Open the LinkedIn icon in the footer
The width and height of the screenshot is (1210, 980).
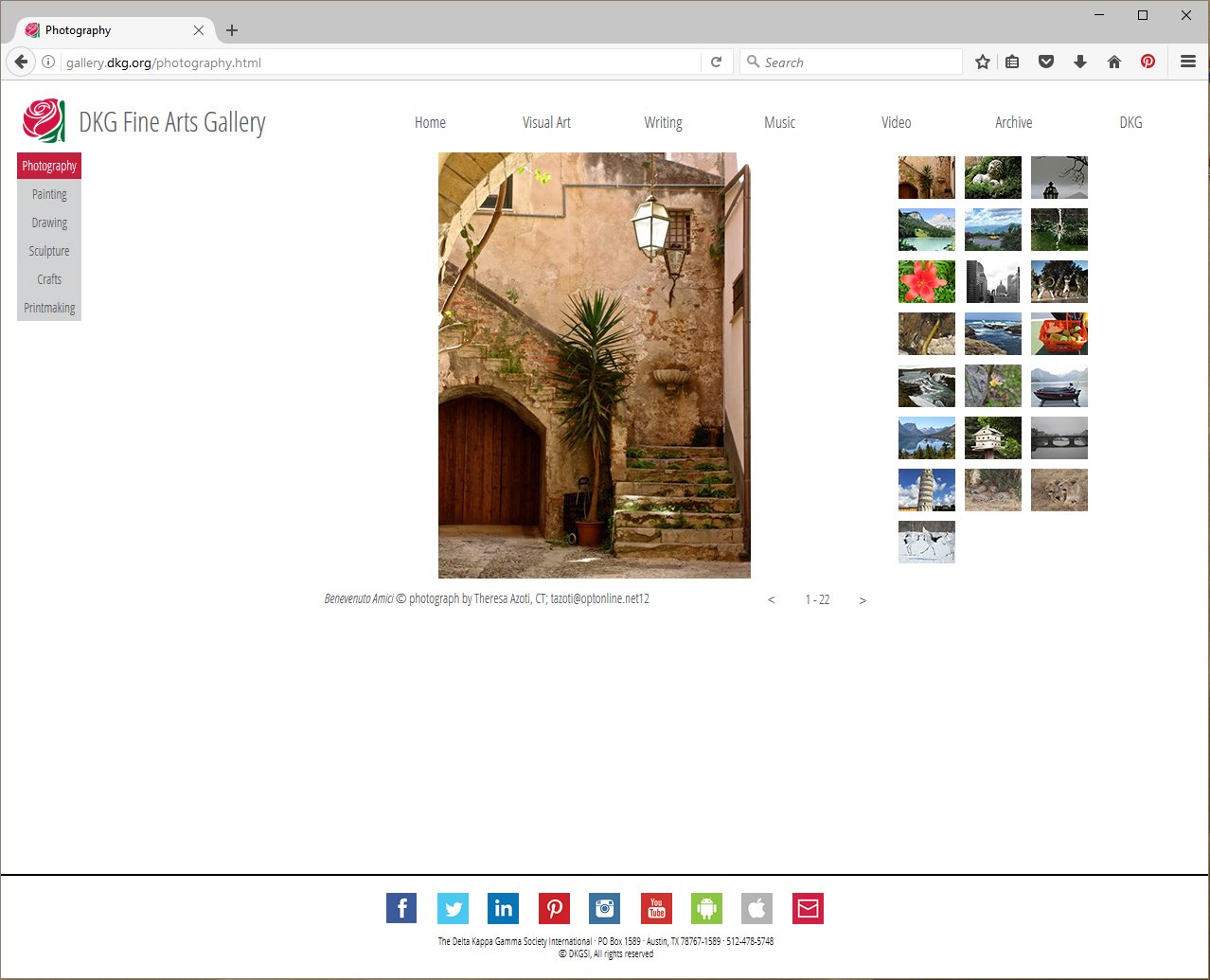503,908
